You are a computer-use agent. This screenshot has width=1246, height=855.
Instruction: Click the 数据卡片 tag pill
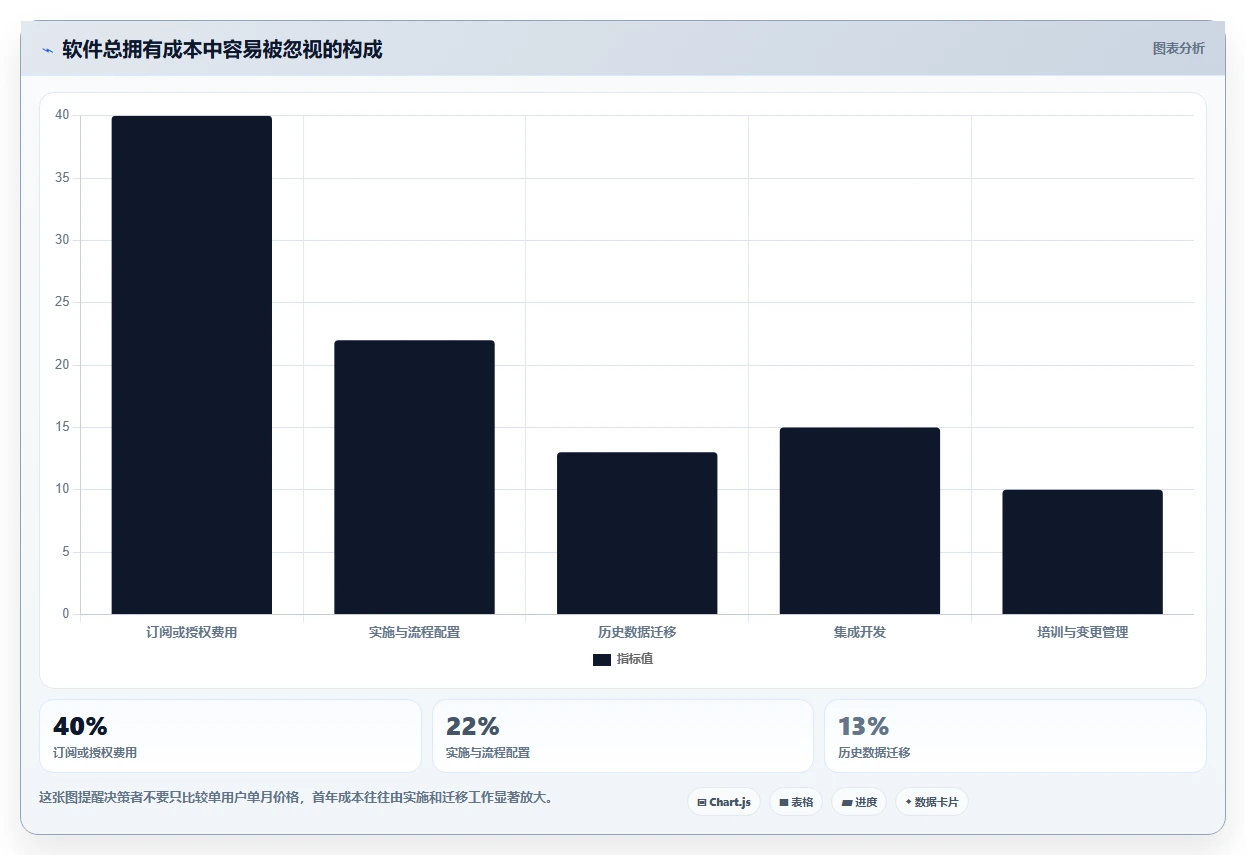931,802
